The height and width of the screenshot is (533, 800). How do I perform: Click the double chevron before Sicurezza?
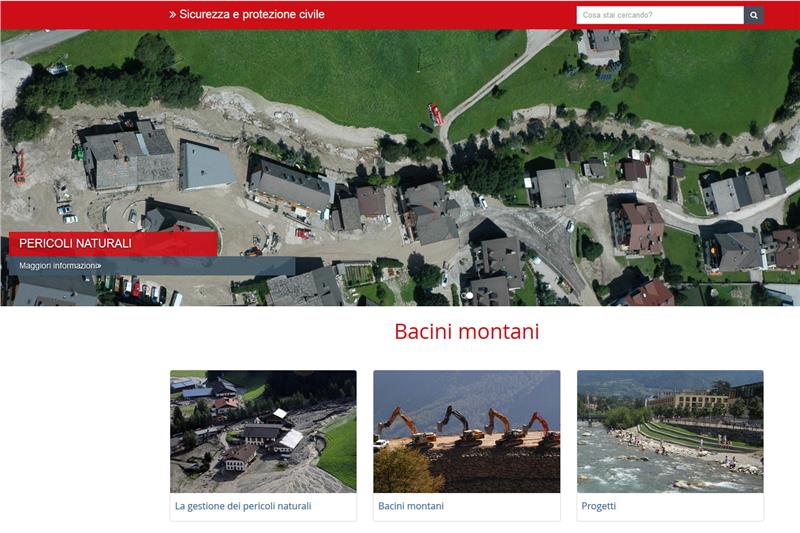173,15
